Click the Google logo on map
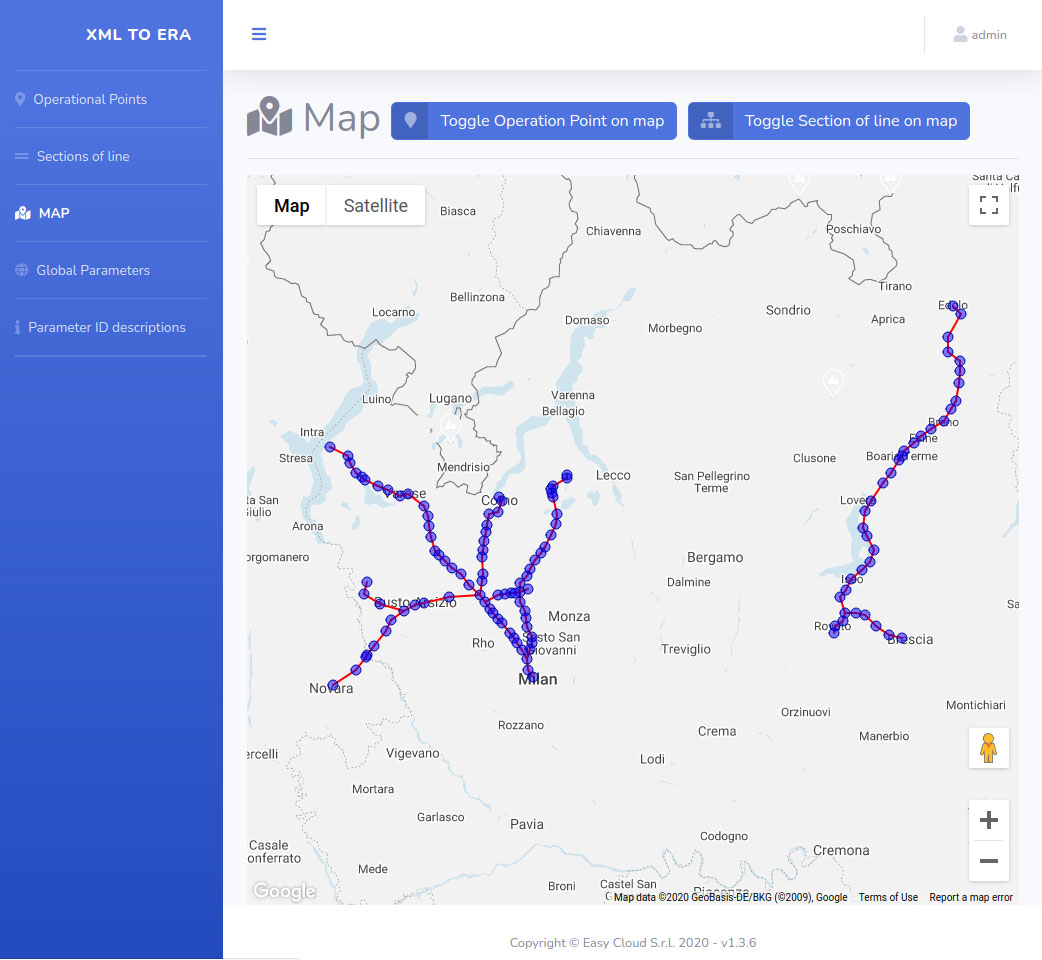Screen dimensions: 1042x960 (284, 891)
